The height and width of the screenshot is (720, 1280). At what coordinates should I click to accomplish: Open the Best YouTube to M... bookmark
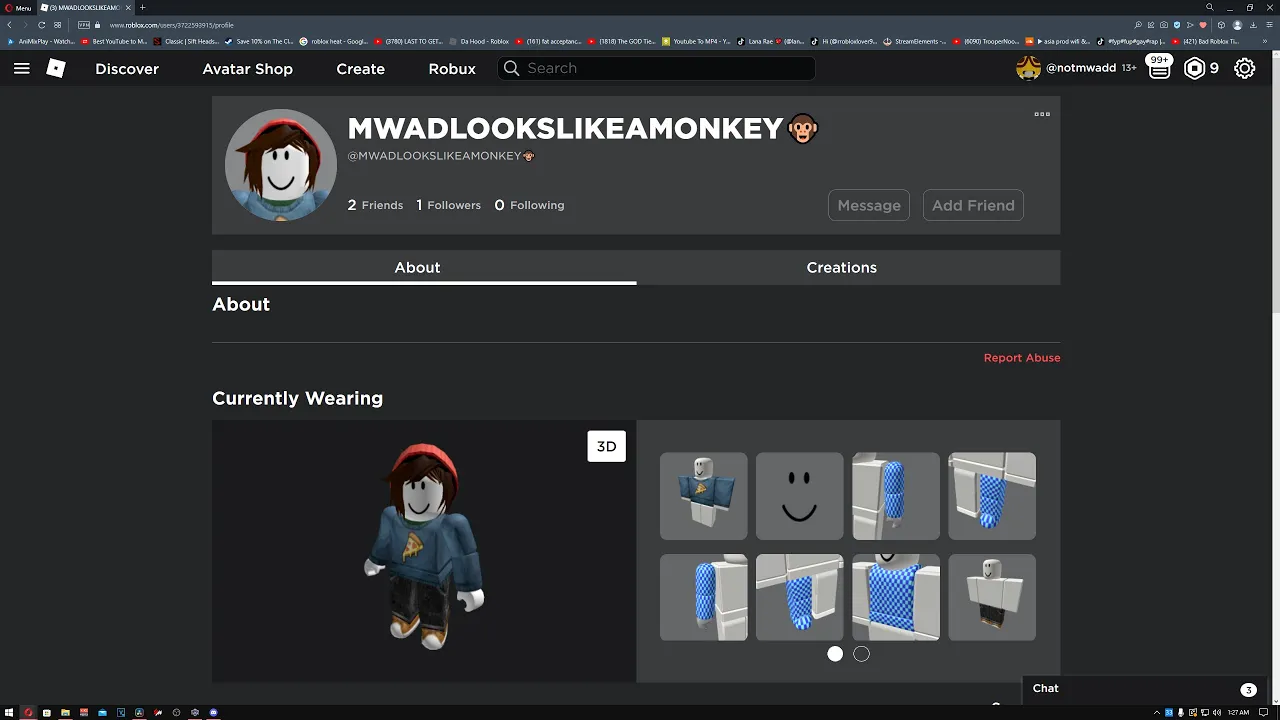tap(114, 42)
